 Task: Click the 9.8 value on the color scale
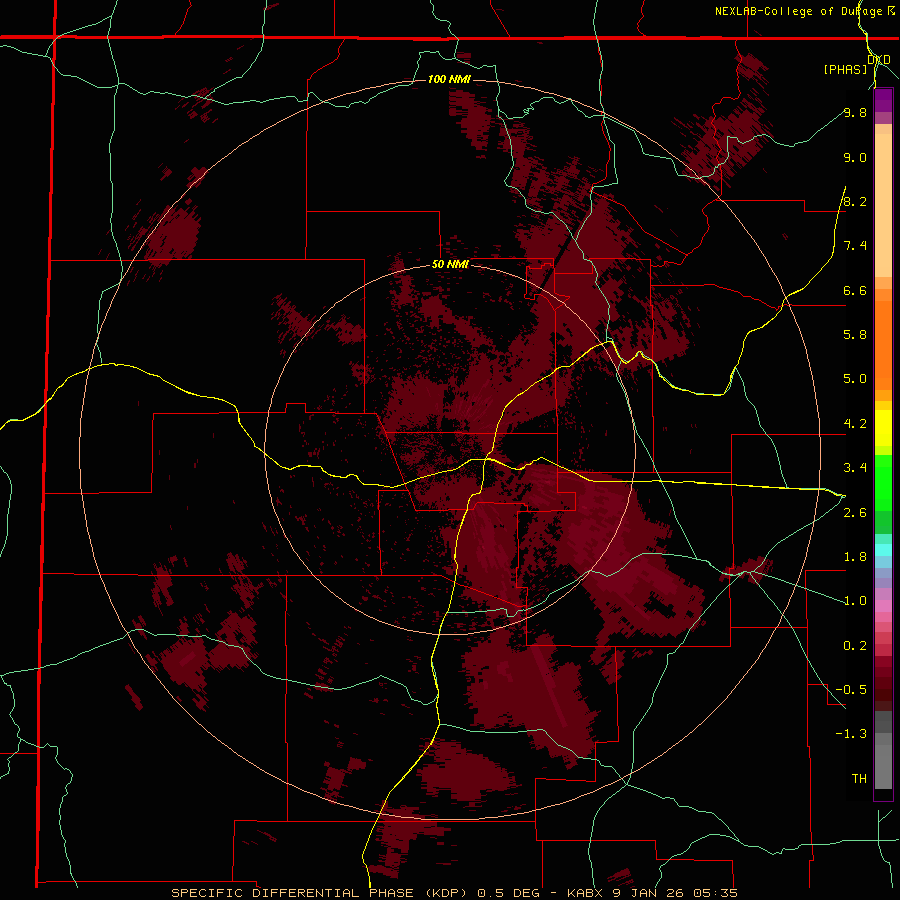[855, 112]
